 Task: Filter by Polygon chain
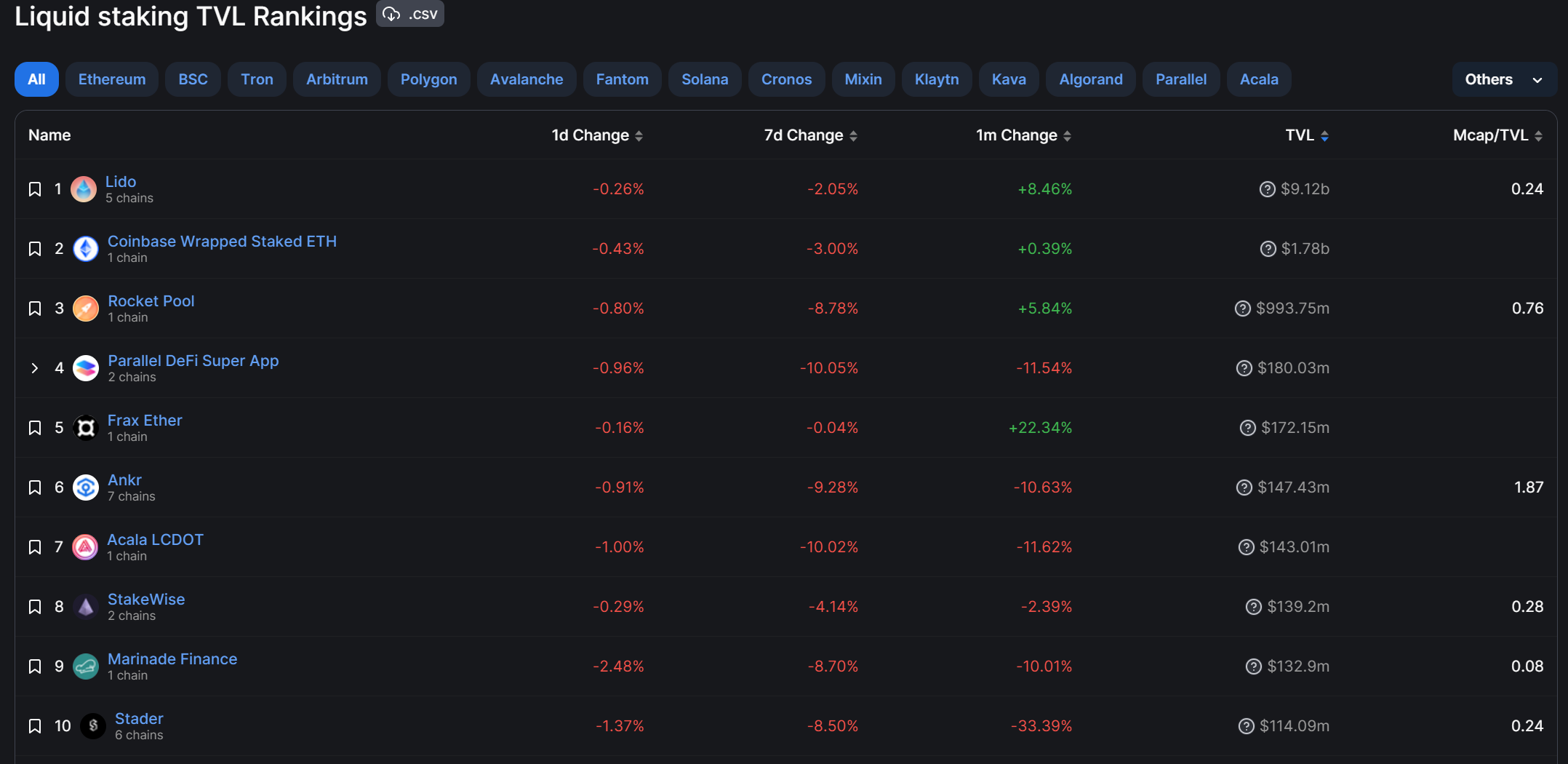429,79
